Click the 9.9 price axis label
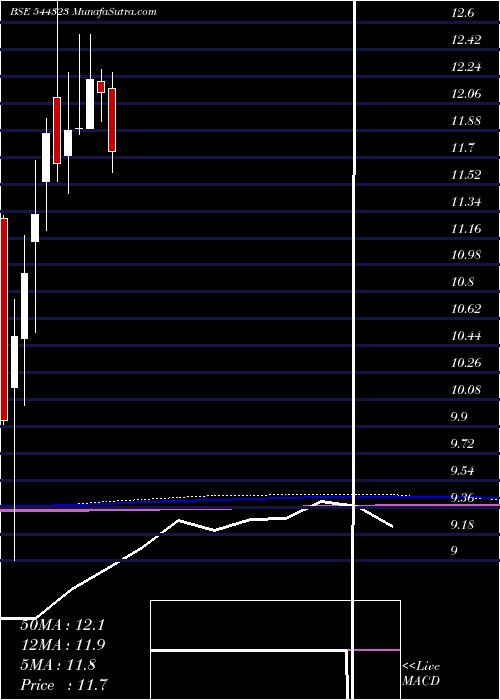Image resolution: width=500 pixels, height=700 pixels. click(459, 417)
